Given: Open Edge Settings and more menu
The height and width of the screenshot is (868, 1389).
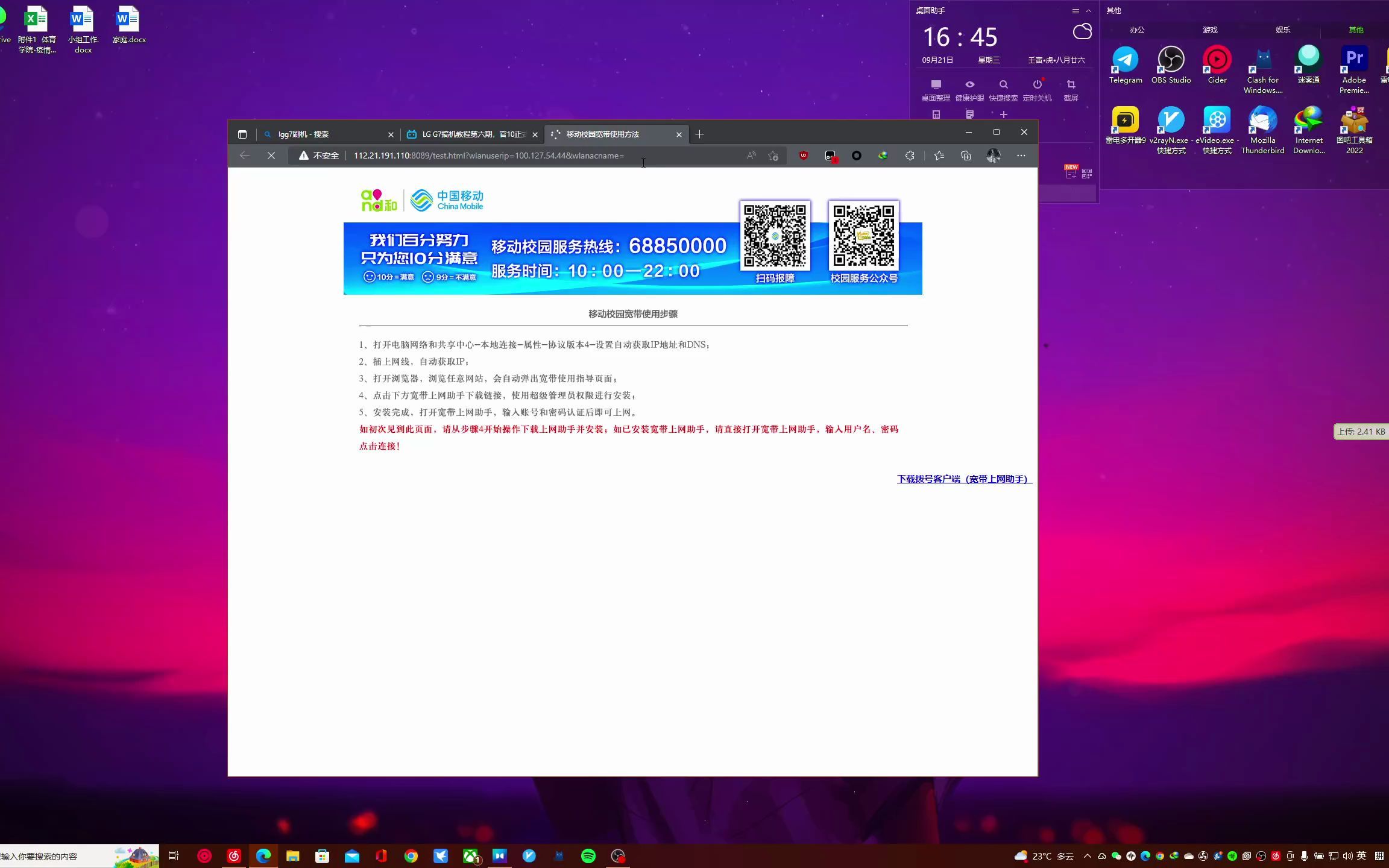Looking at the screenshot, I should (x=1021, y=156).
